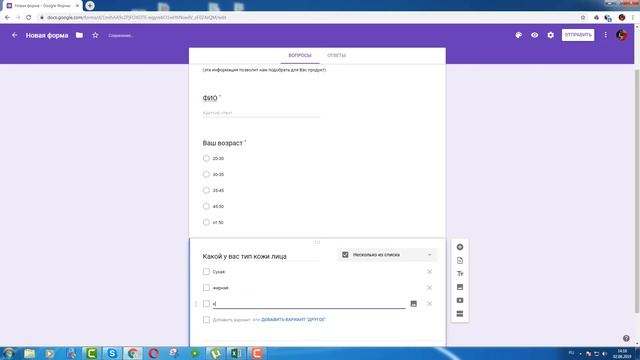Tick the checkbox of the option being typed
The image size is (640, 360).
(x=206, y=304)
